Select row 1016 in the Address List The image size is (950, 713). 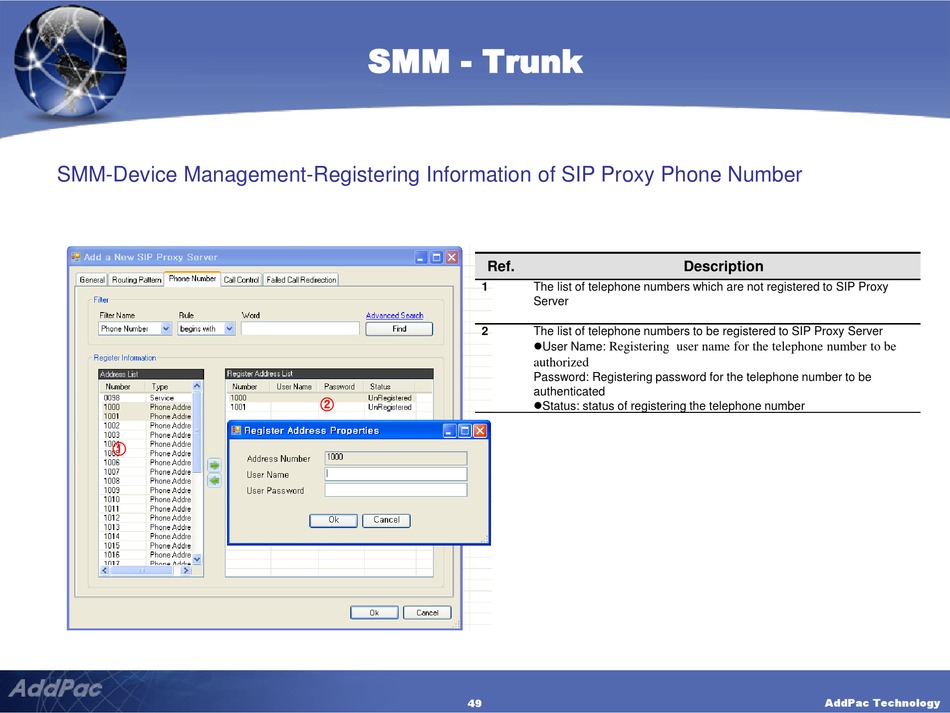pos(146,555)
